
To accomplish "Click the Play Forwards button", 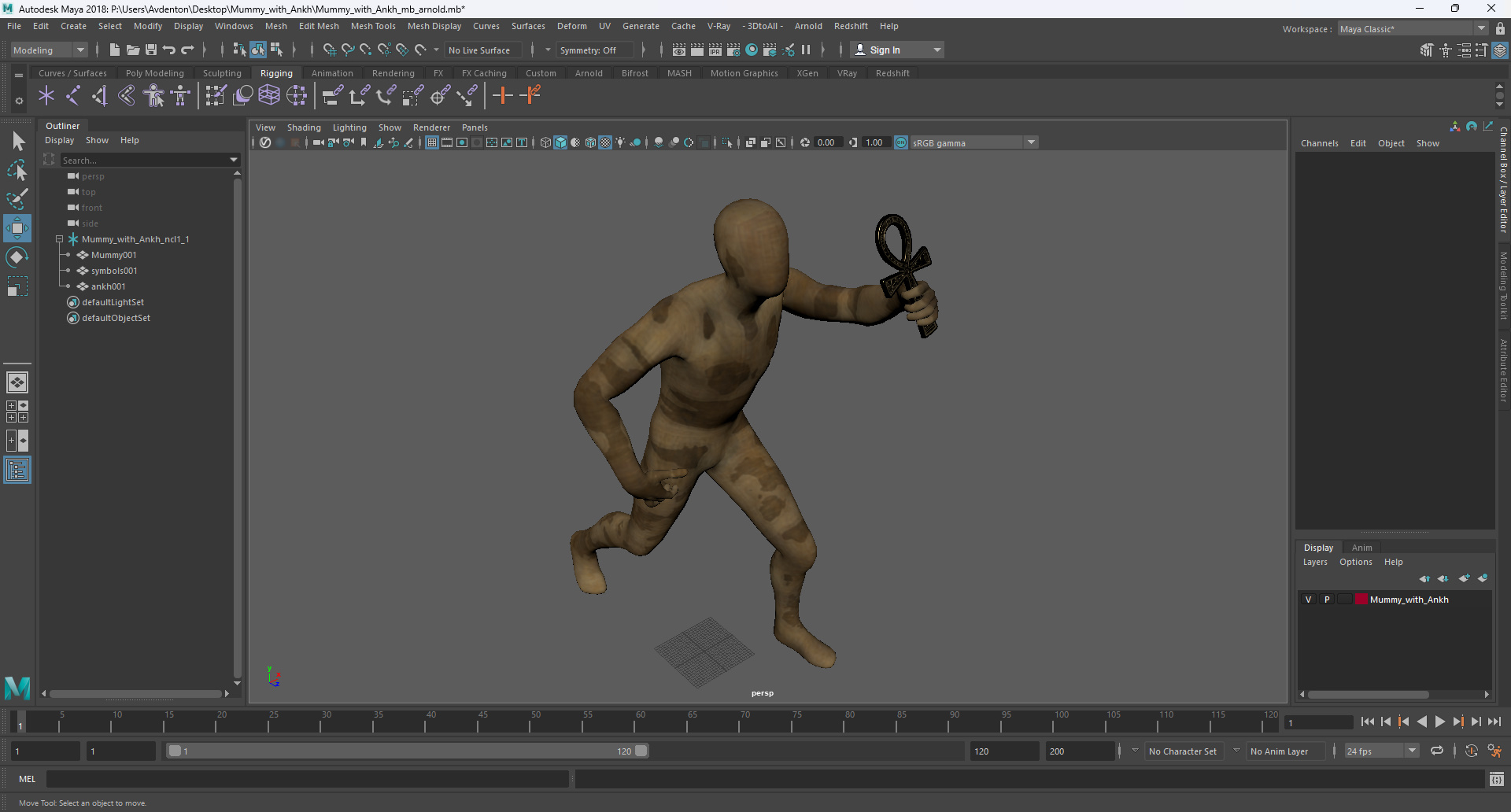I will click(1440, 722).
